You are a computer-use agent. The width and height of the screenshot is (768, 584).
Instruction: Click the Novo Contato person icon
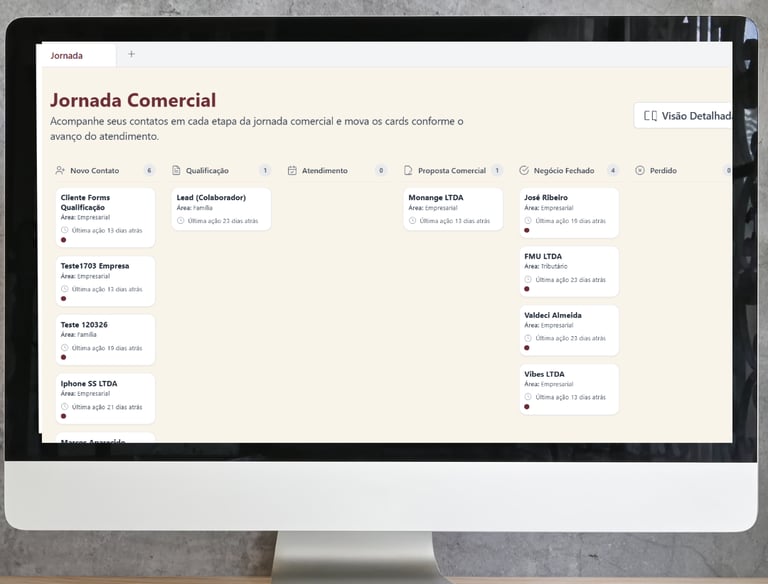click(x=60, y=170)
